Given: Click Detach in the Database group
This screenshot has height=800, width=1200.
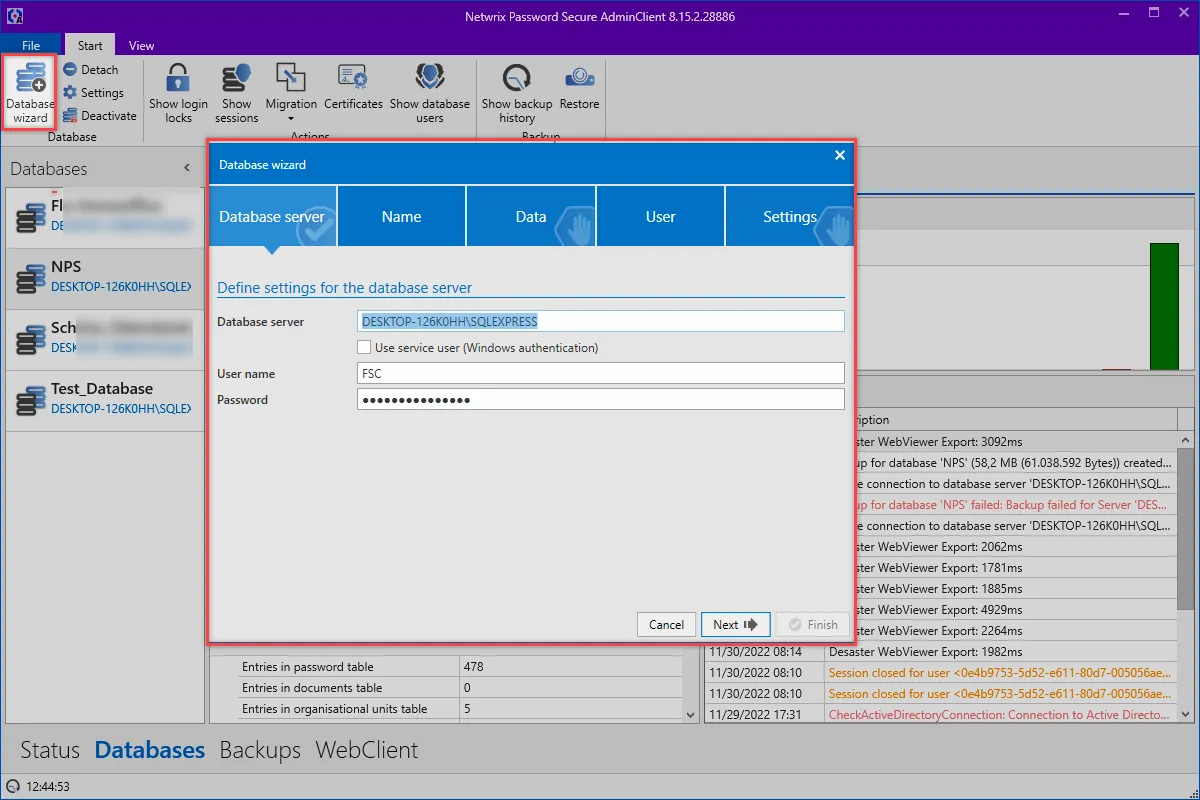Looking at the screenshot, I should [91, 70].
